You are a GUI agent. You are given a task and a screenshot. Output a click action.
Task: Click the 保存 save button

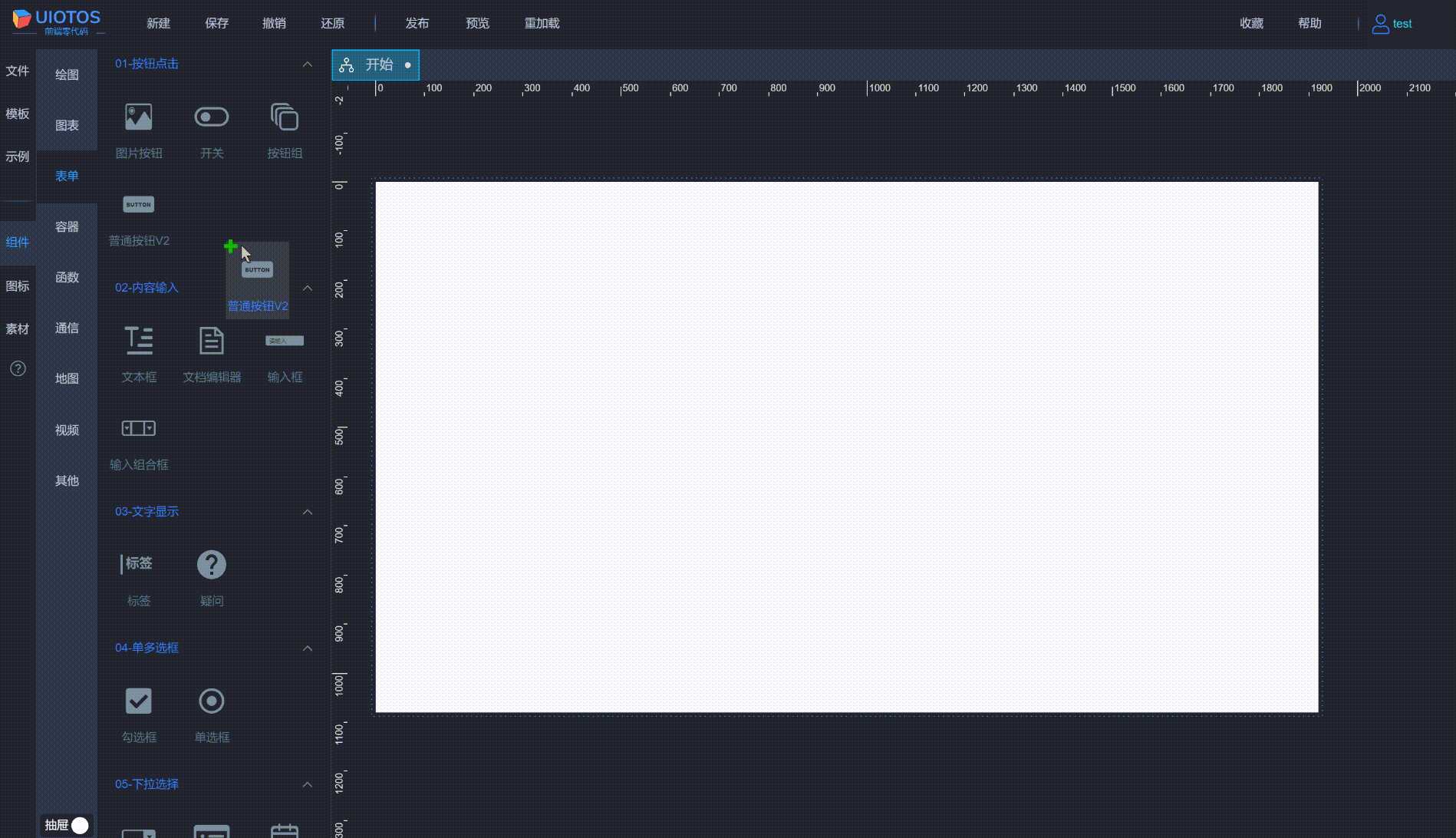(216, 23)
